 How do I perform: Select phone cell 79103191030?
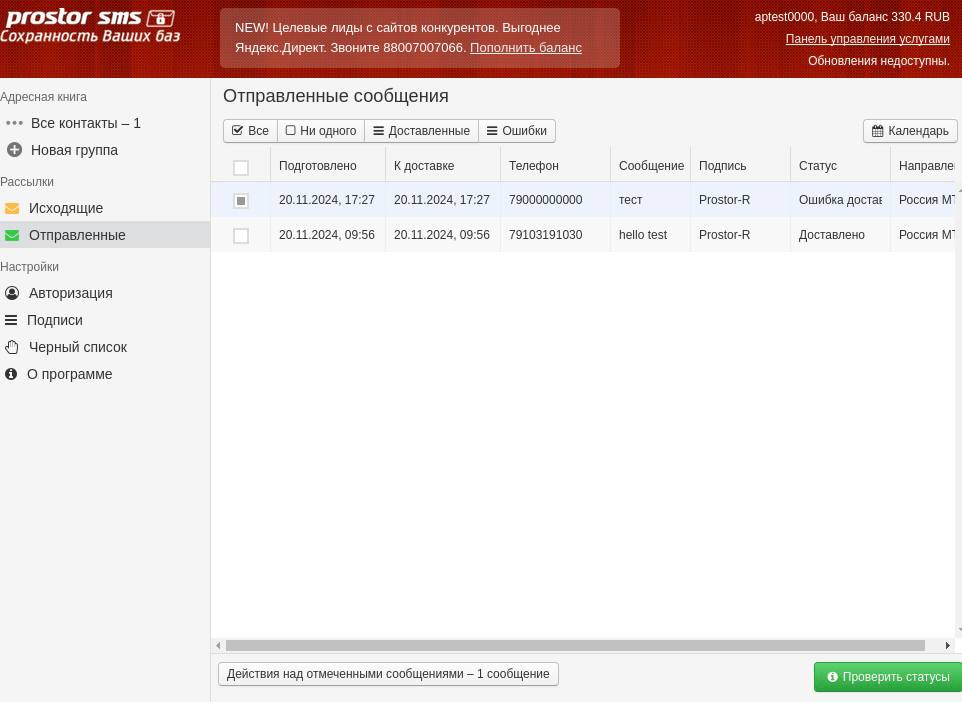(x=545, y=234)
